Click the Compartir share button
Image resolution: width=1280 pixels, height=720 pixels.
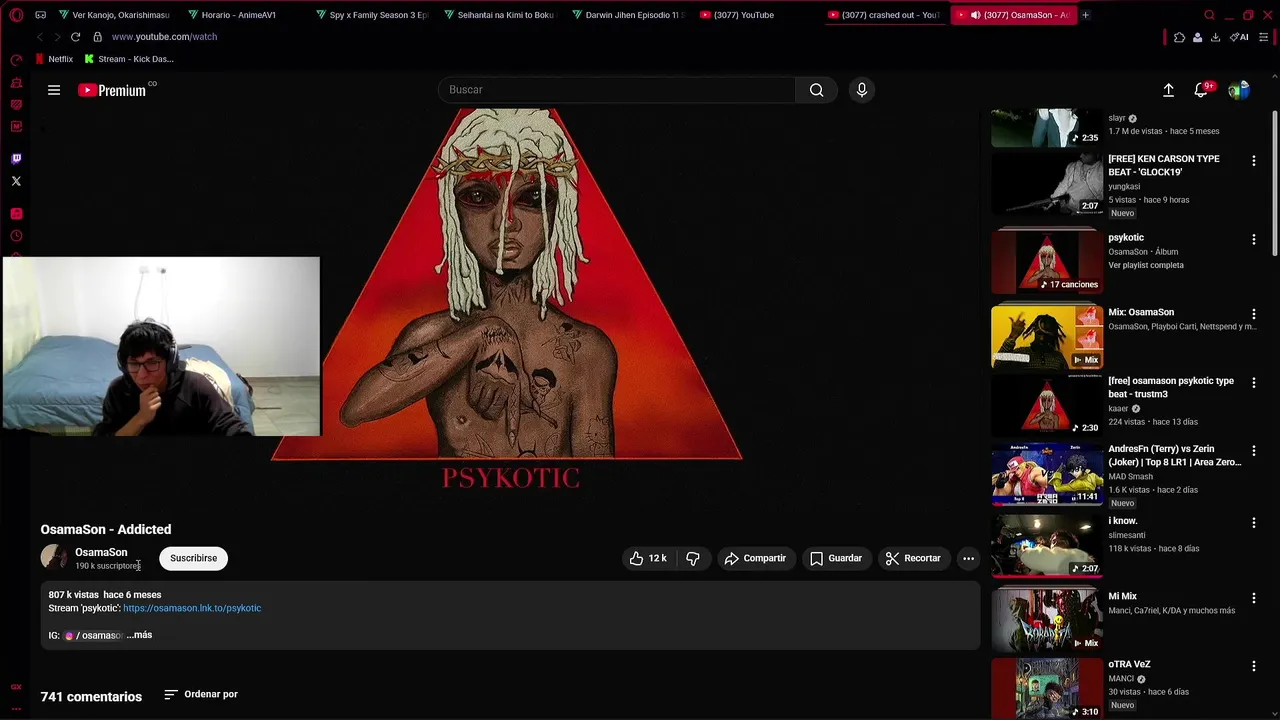point(755,558)
